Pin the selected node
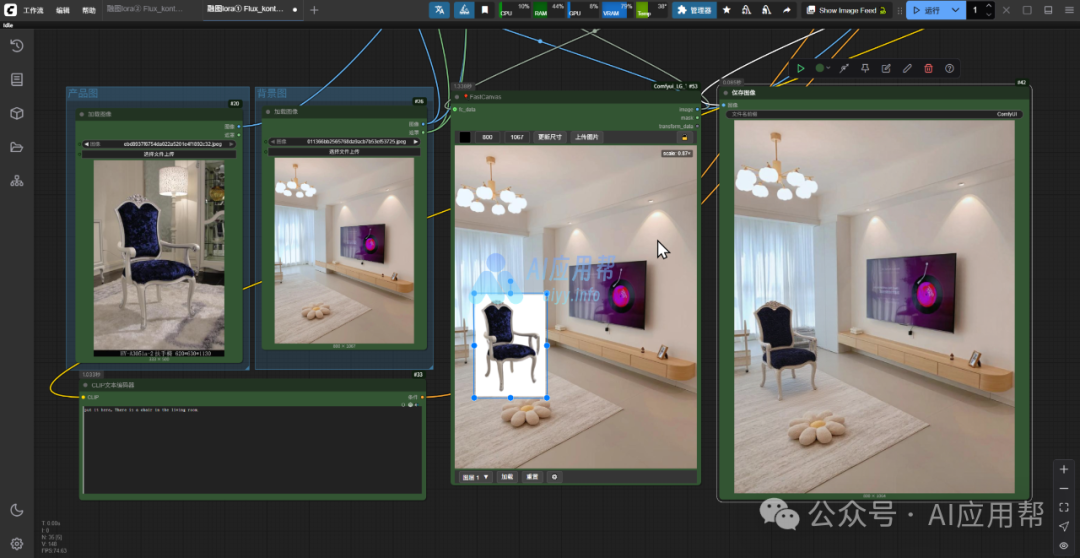 pos(865,68)
